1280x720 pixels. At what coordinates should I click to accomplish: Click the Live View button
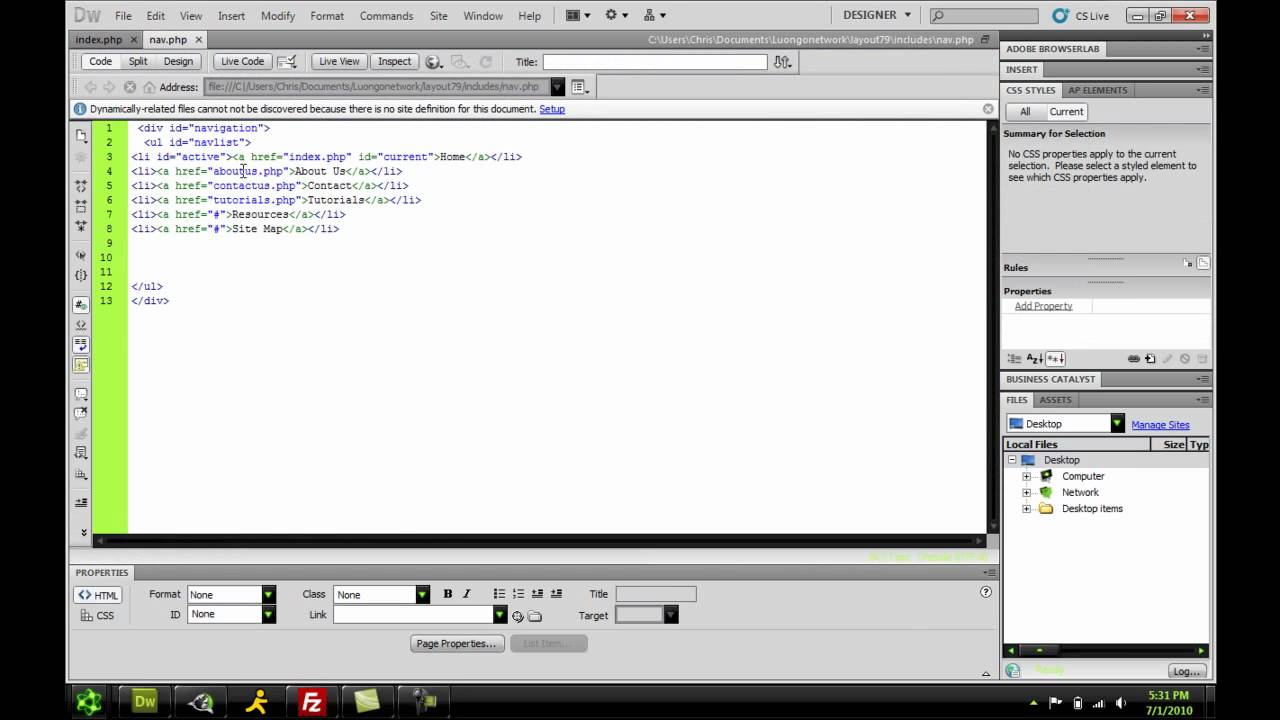[339, 62]
